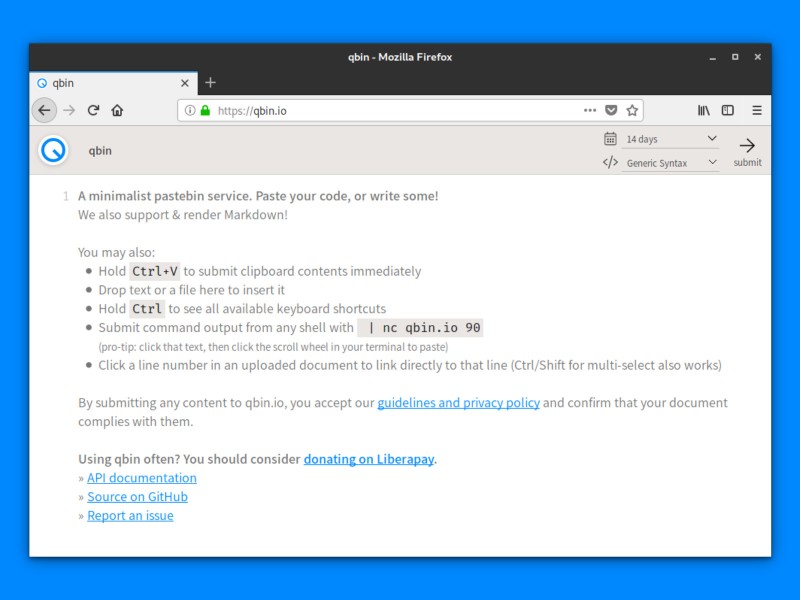Expand the 14 days expiry dropdown
Viewport: 800px width, 600px height.
[x=670, y=139]
